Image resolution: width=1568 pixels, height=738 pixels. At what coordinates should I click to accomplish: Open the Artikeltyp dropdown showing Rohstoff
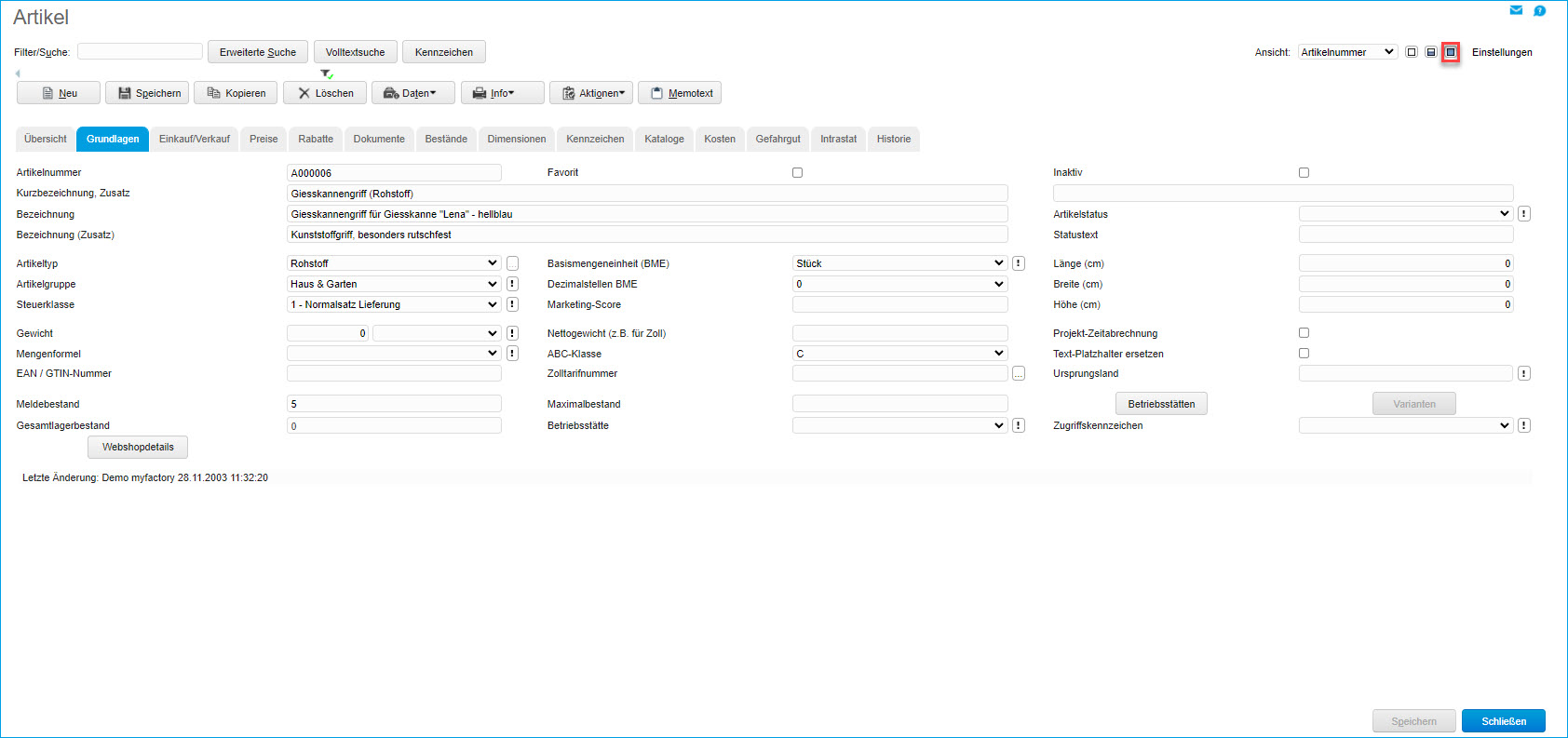tap(394, 263)
